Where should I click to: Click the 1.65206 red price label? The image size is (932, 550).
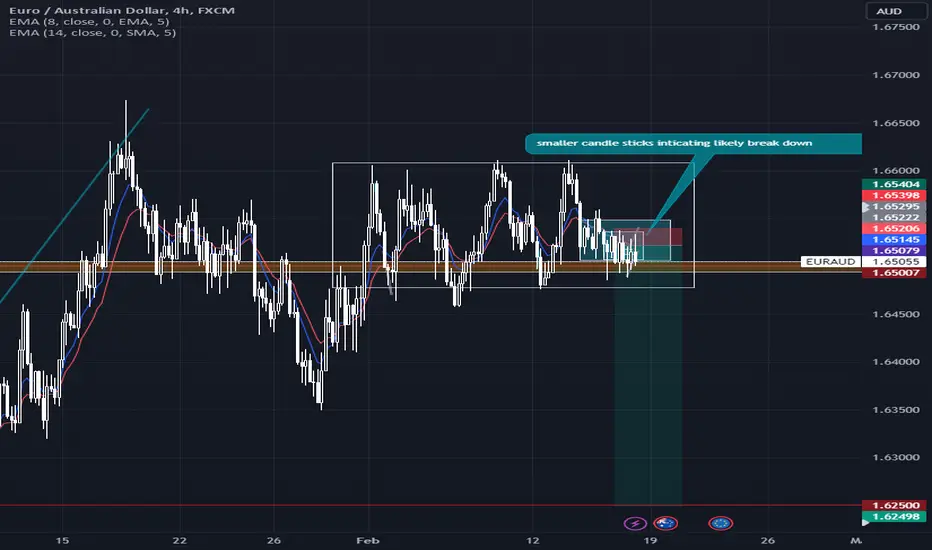[x=894, y=228]
